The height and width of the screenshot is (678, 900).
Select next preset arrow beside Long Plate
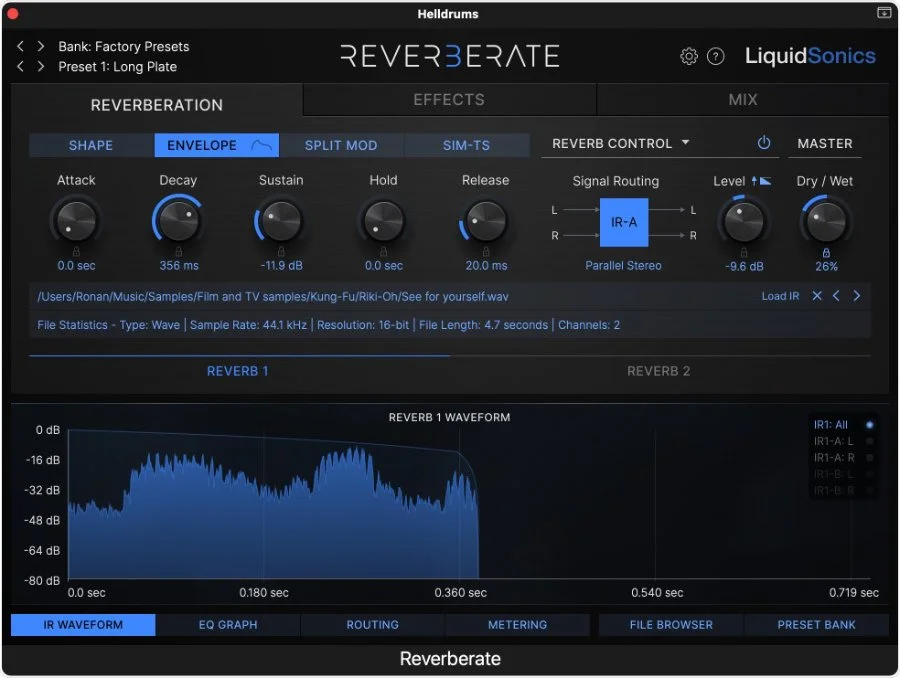[x=41, y=67]
